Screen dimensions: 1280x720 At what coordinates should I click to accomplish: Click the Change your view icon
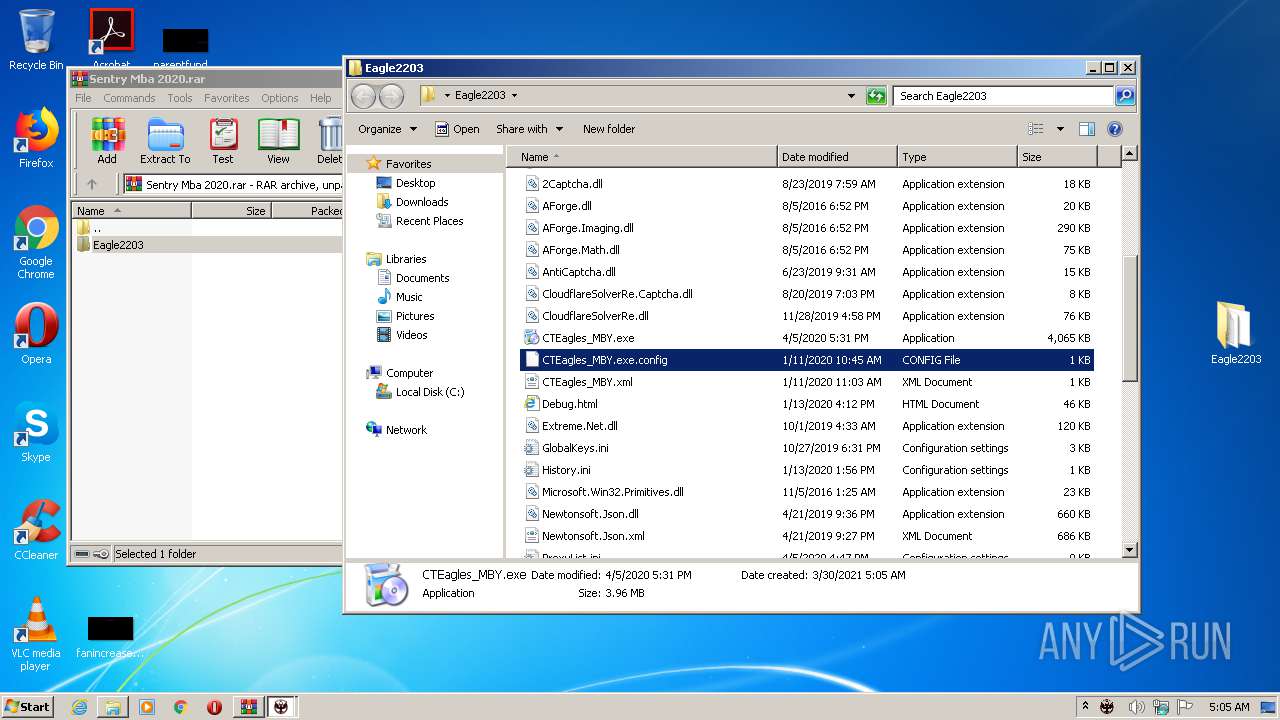tap(1036, 129)
